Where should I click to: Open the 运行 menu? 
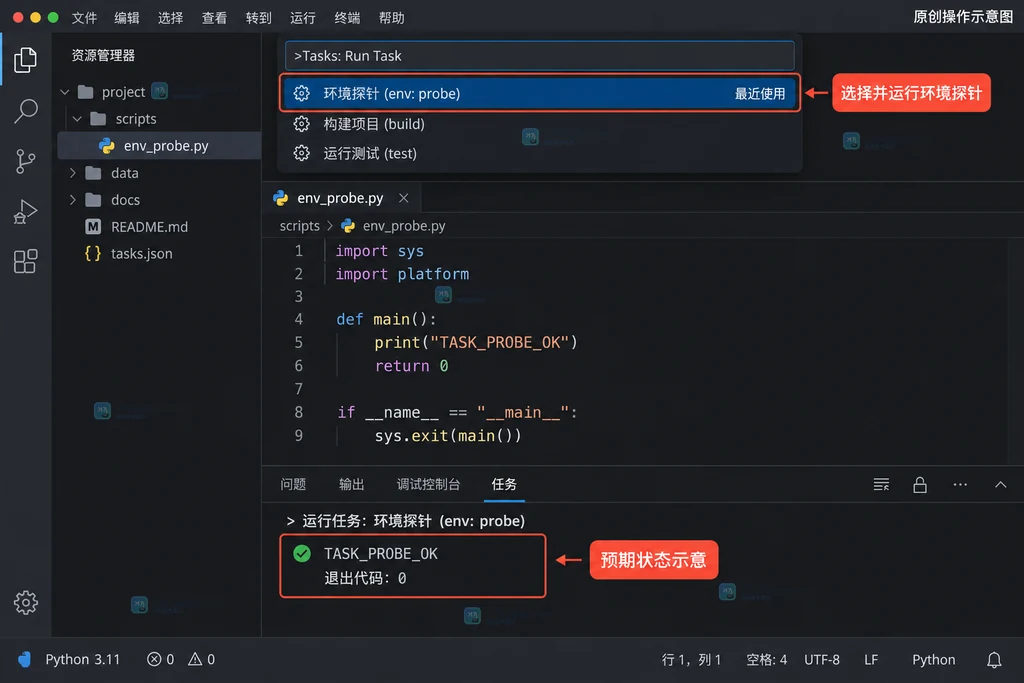pyautogui.click(x=302, y=18)
